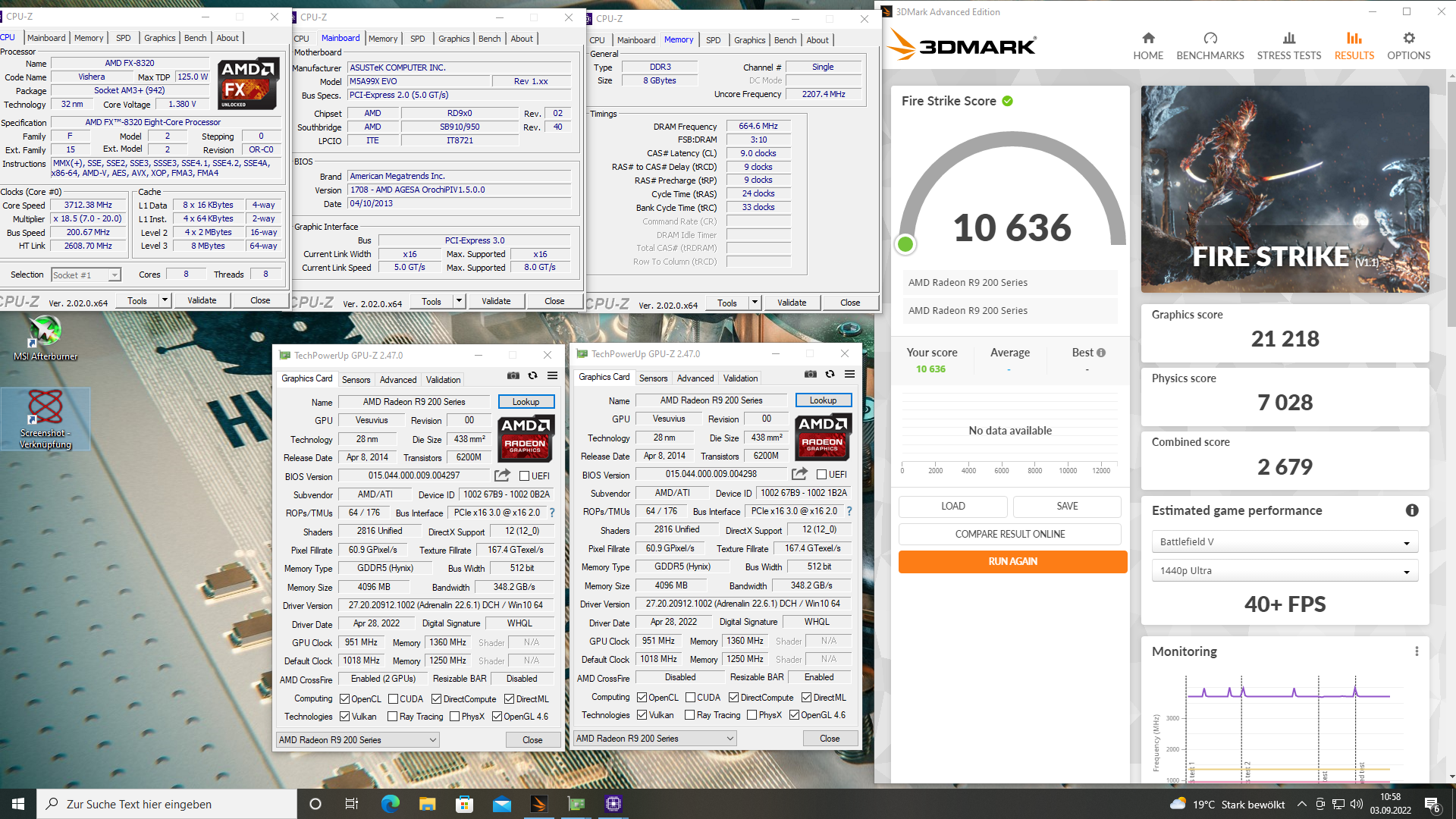Click info icon beside Best score
The width and height of the screenshot is (1456, 819).
click(x=1101, y=353)
